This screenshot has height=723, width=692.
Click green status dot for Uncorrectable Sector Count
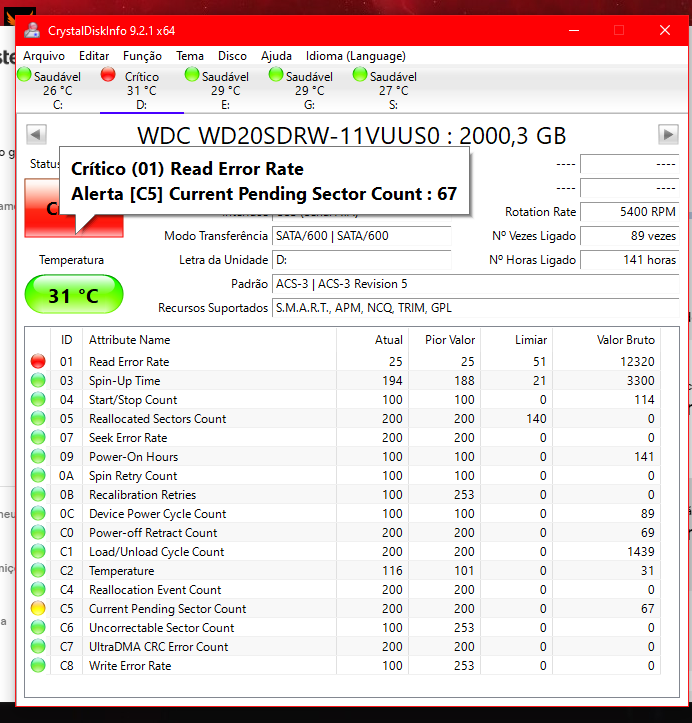(38, 628)
